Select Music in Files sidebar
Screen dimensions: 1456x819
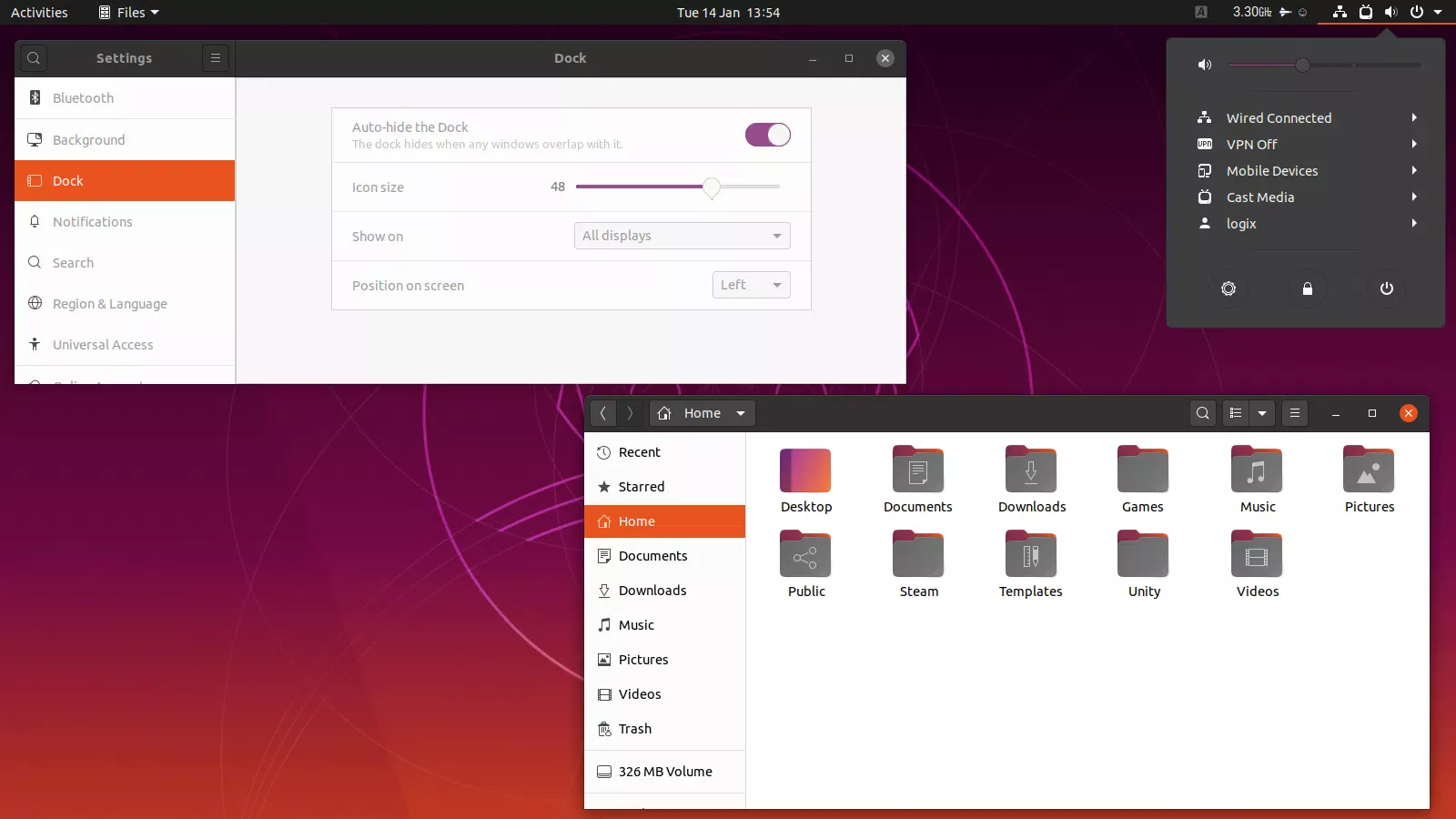pos(665,625)
